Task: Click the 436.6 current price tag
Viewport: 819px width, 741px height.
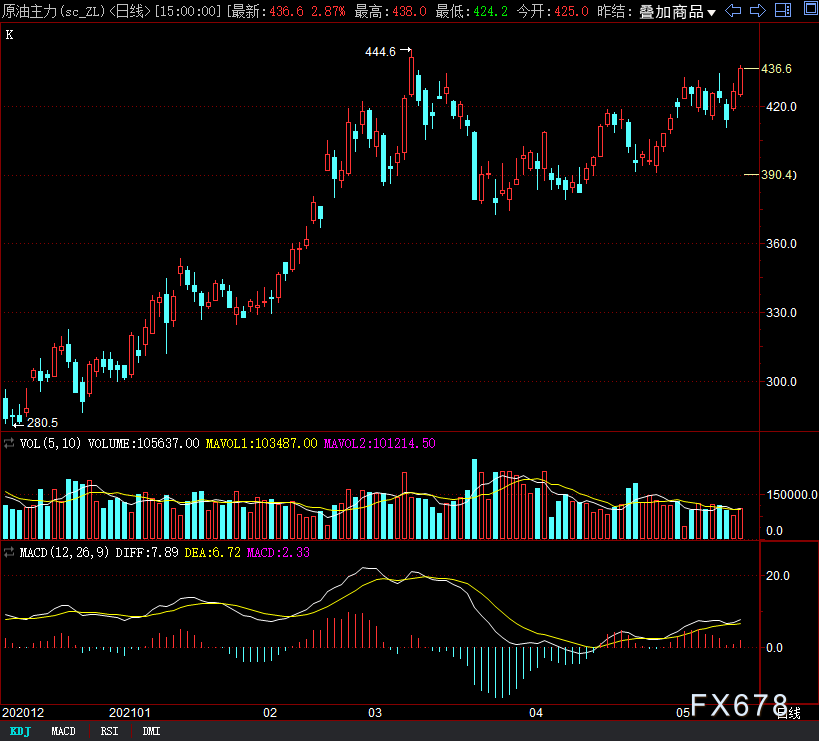Action: click(777, 69)
